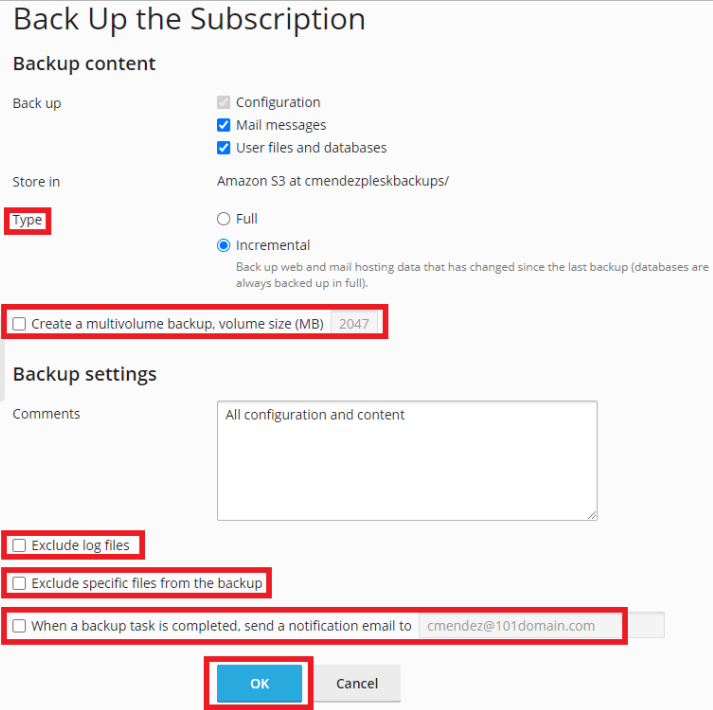The width and height of the screenshot is (713, 710).
Task: Click the Type field label
Action: [x=28, y=220]
